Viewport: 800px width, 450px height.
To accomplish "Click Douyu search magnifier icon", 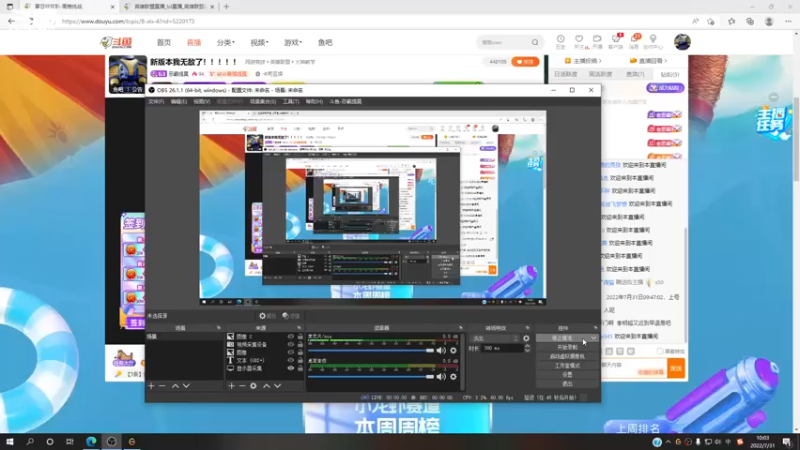I will [x=535, y=42].
